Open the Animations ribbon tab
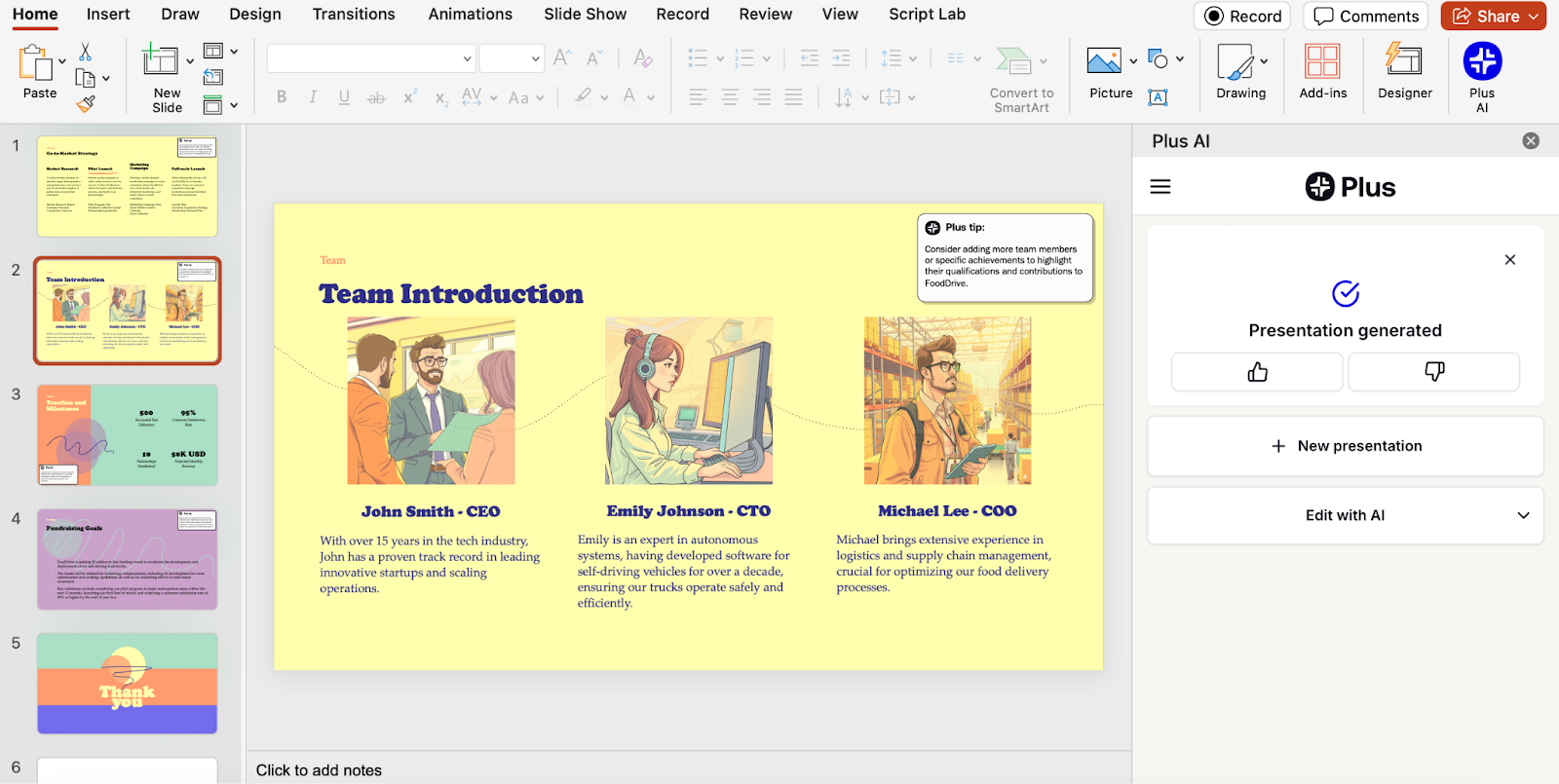This screenshot has height=784, width=1559. tap(470, 15)
